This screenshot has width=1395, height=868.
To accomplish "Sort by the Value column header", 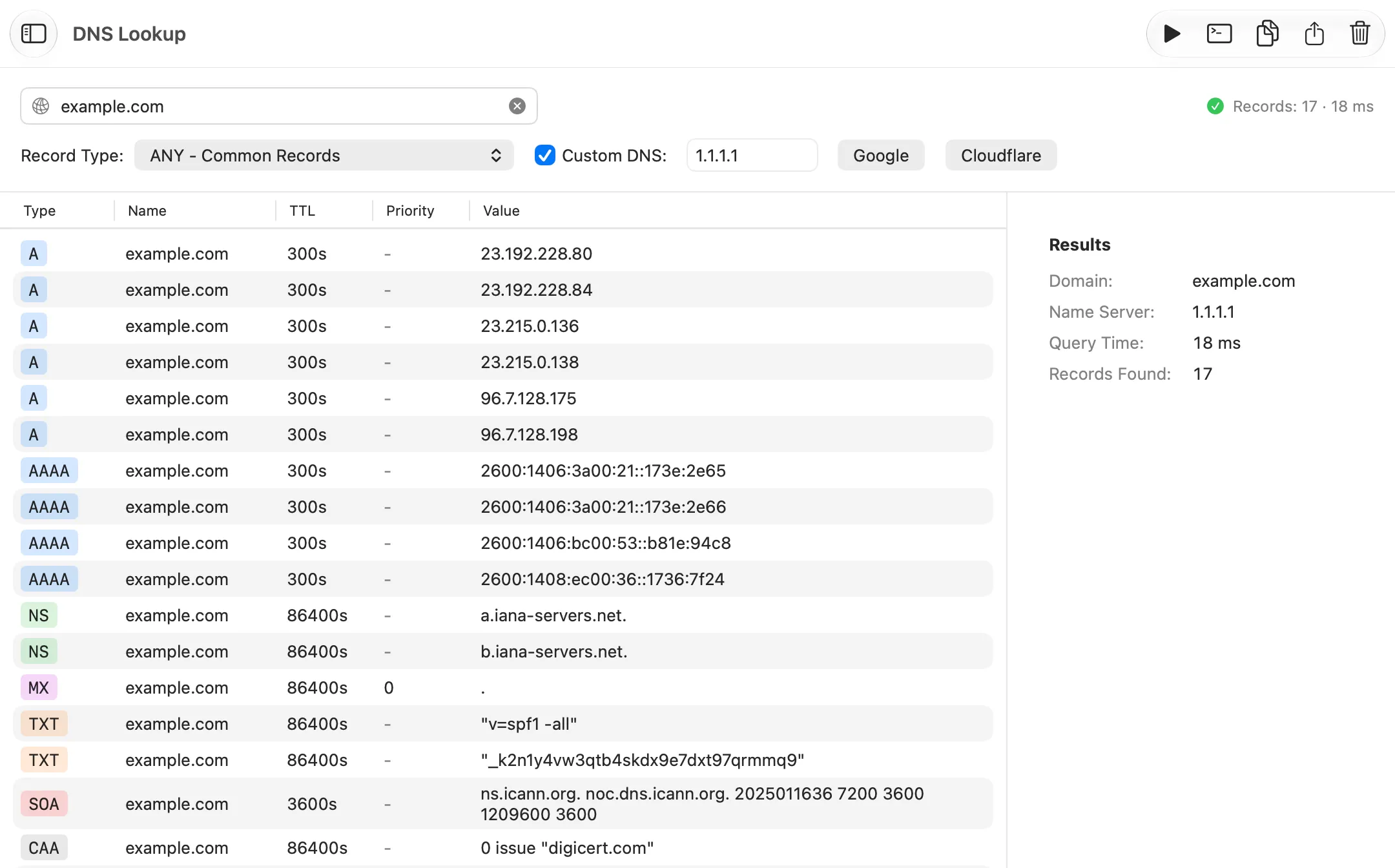I will [501, 211].
